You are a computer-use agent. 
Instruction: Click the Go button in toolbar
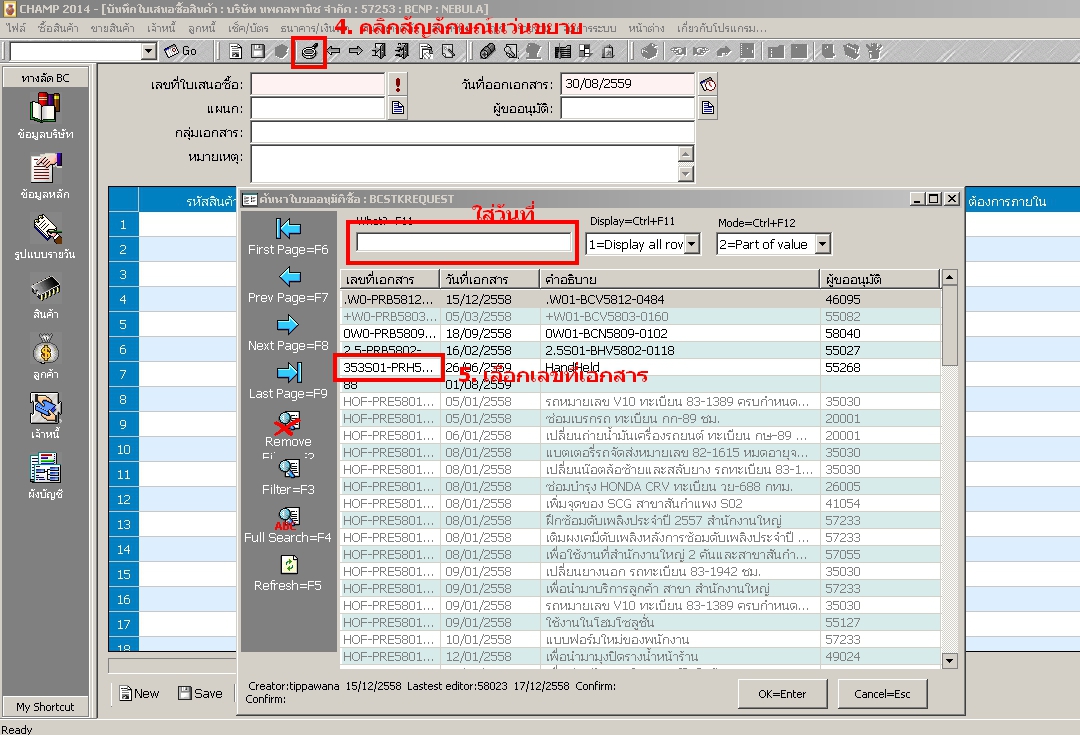(180, 51)
